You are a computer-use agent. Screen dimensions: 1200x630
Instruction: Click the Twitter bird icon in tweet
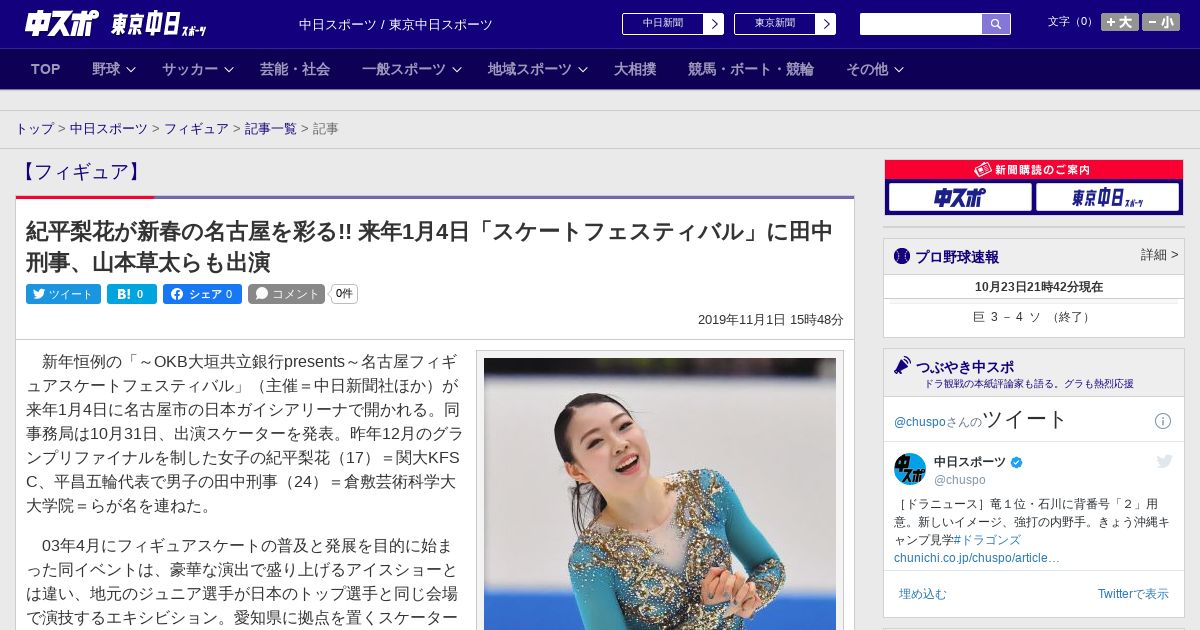[x=1164, y=461]
